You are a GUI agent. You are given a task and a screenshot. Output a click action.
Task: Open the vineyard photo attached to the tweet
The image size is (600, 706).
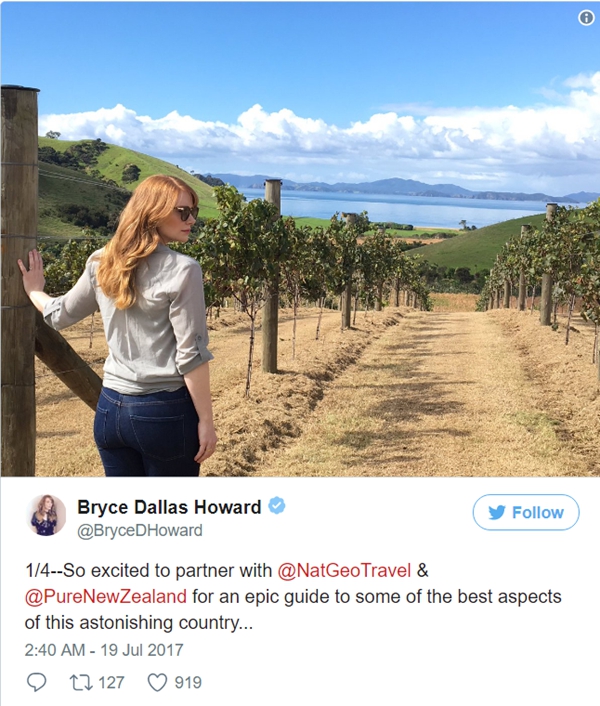click(x=300, y=239)
